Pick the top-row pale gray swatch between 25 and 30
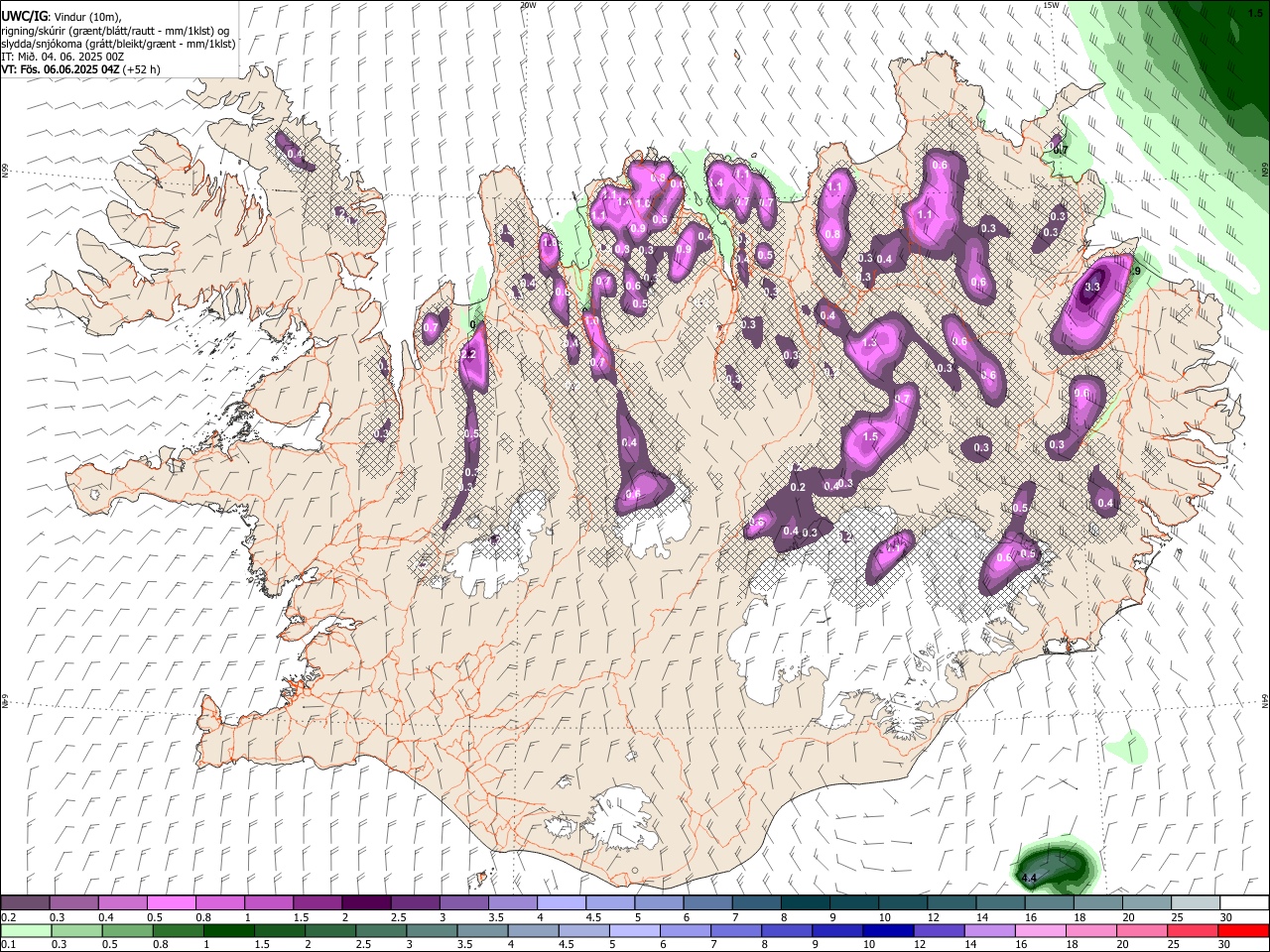This screenshot has width=1270, height=952. (x=1196, y=903)
